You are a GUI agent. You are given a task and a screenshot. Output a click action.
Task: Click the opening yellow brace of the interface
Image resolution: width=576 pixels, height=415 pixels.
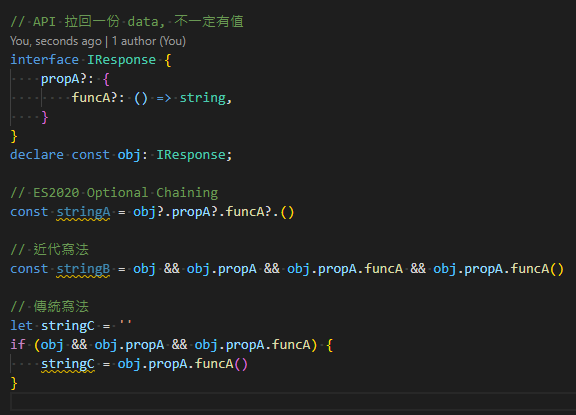click(168, 60)
